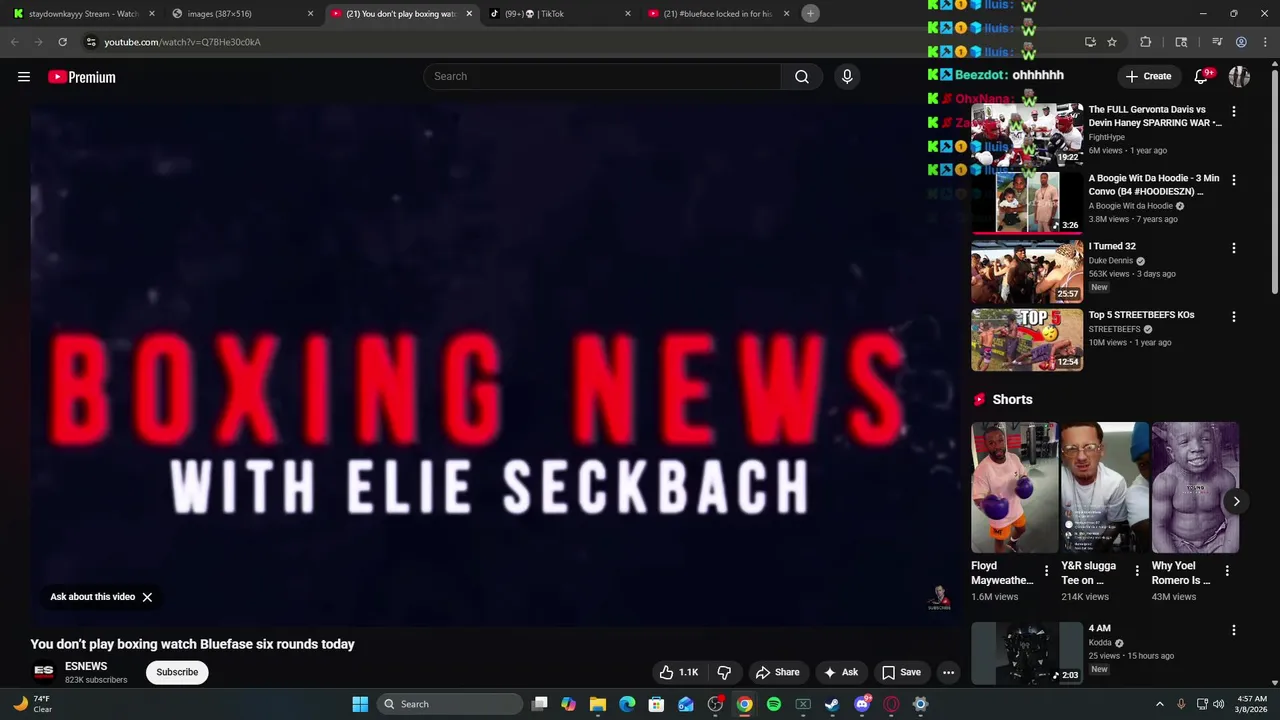Close the TikTok browser tab
Viewport: 1280px width, 720px height.
click(x=627, y=14)
